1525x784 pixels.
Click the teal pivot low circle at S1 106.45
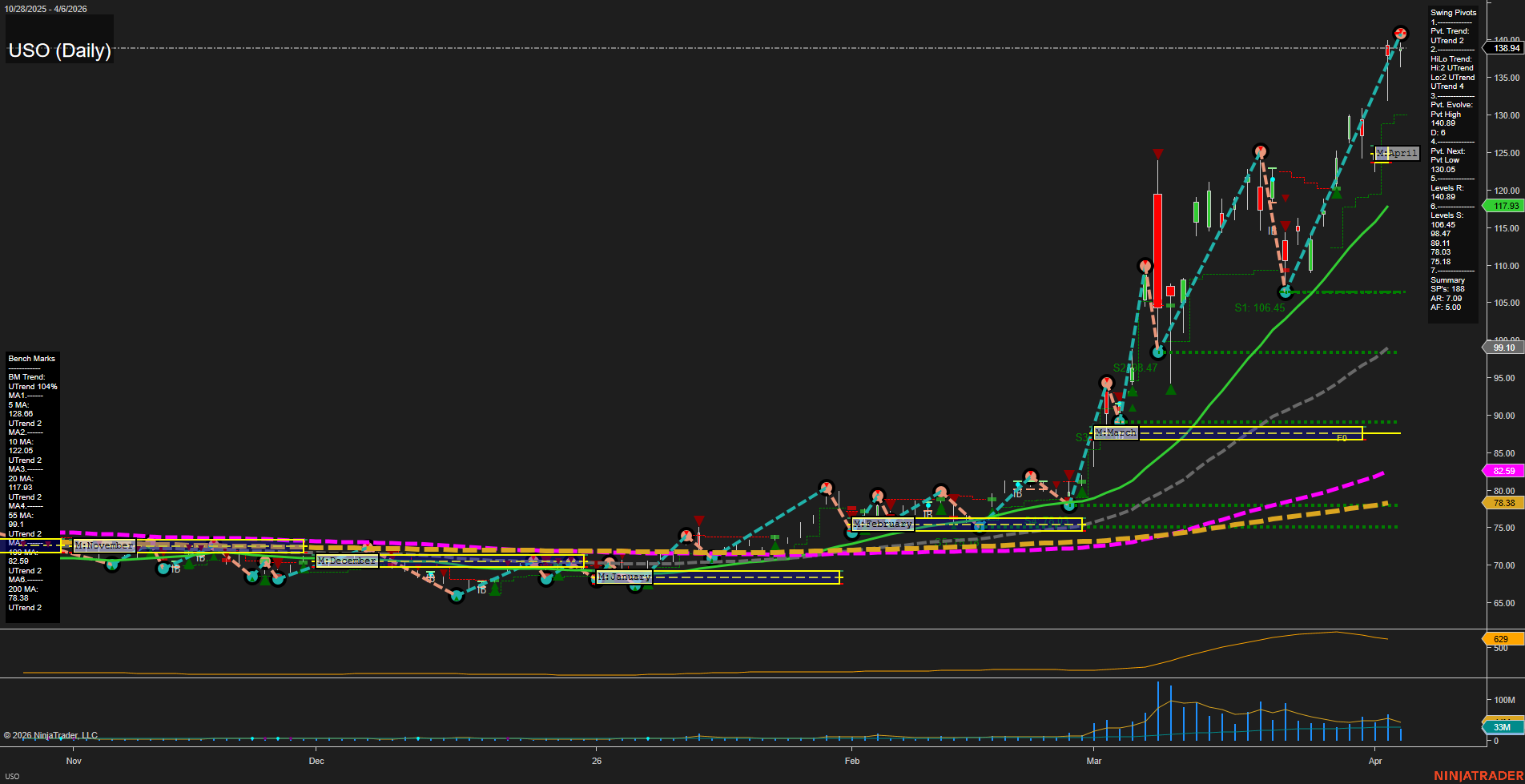(x=1286, y=292)
